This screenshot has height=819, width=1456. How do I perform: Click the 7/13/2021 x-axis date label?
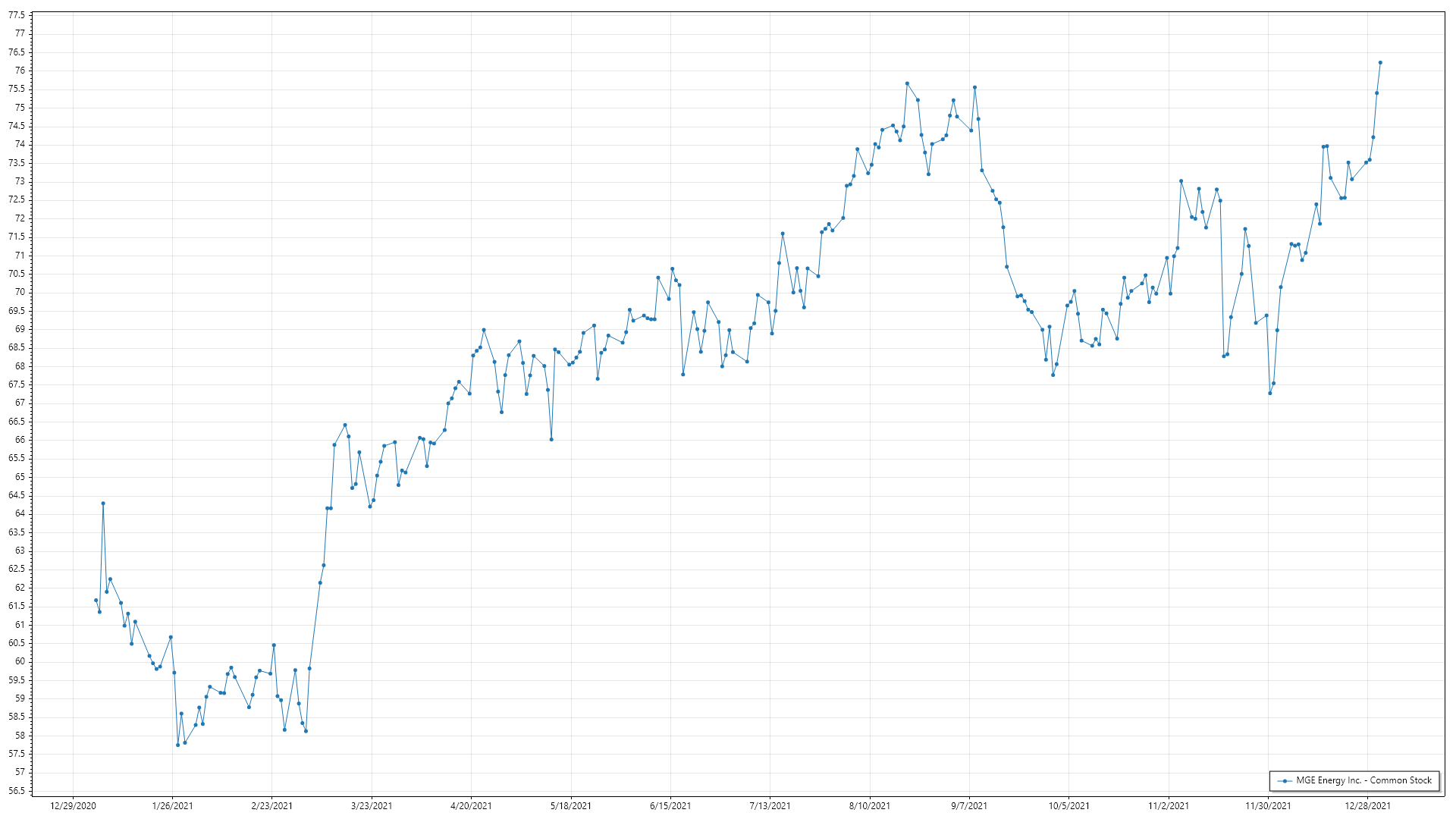click(x=770, y=806)
